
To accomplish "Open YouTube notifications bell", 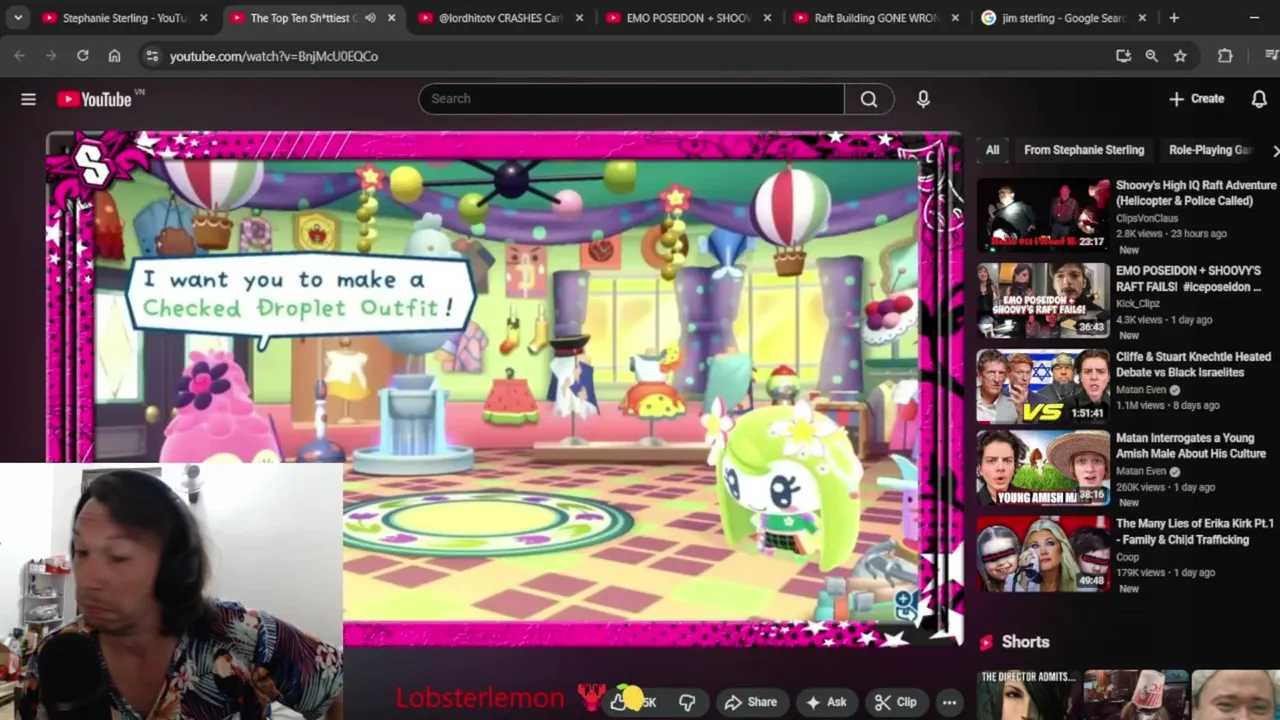I will (1259, 99).
